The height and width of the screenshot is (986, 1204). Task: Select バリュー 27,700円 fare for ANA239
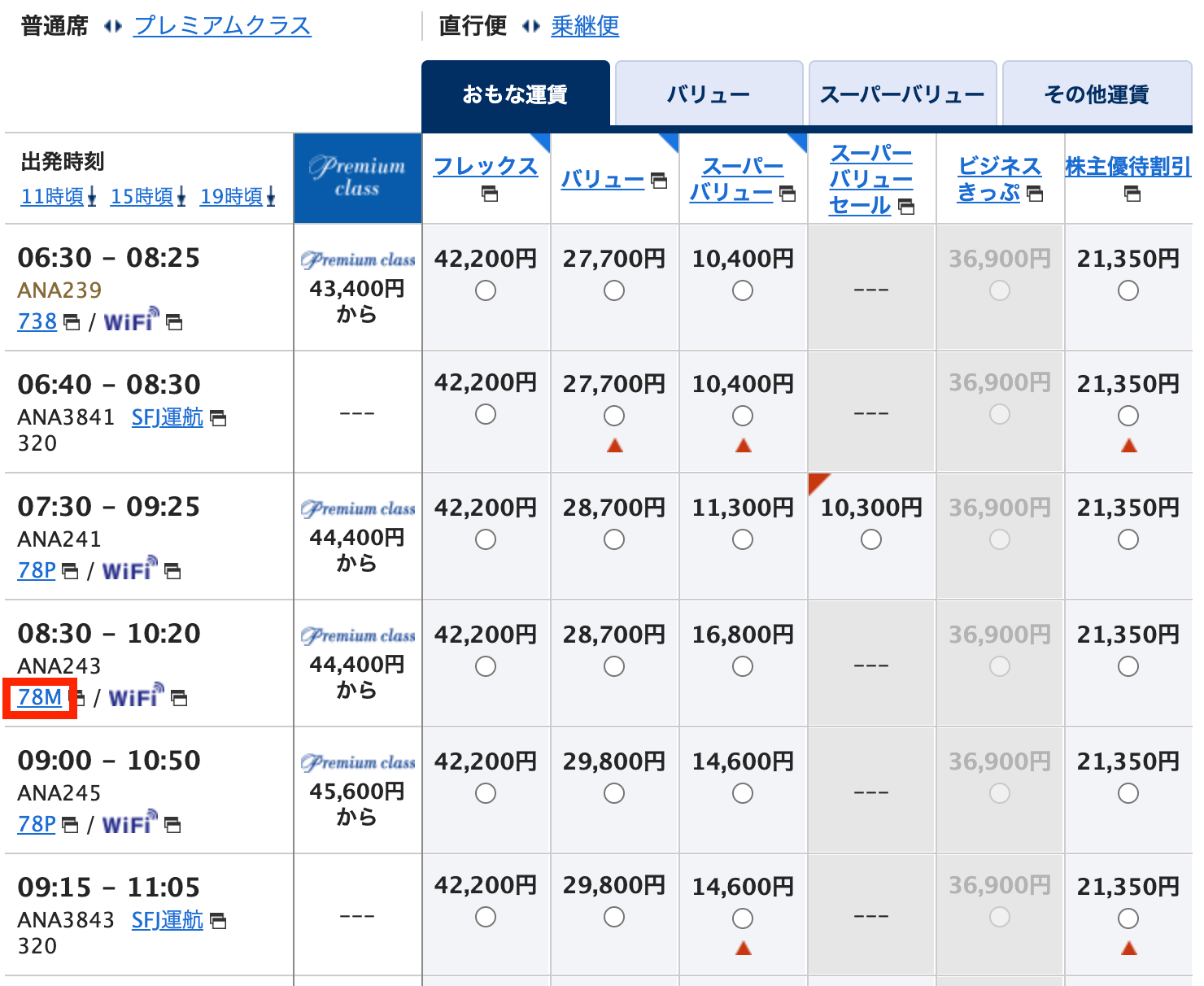coord(614,290)
